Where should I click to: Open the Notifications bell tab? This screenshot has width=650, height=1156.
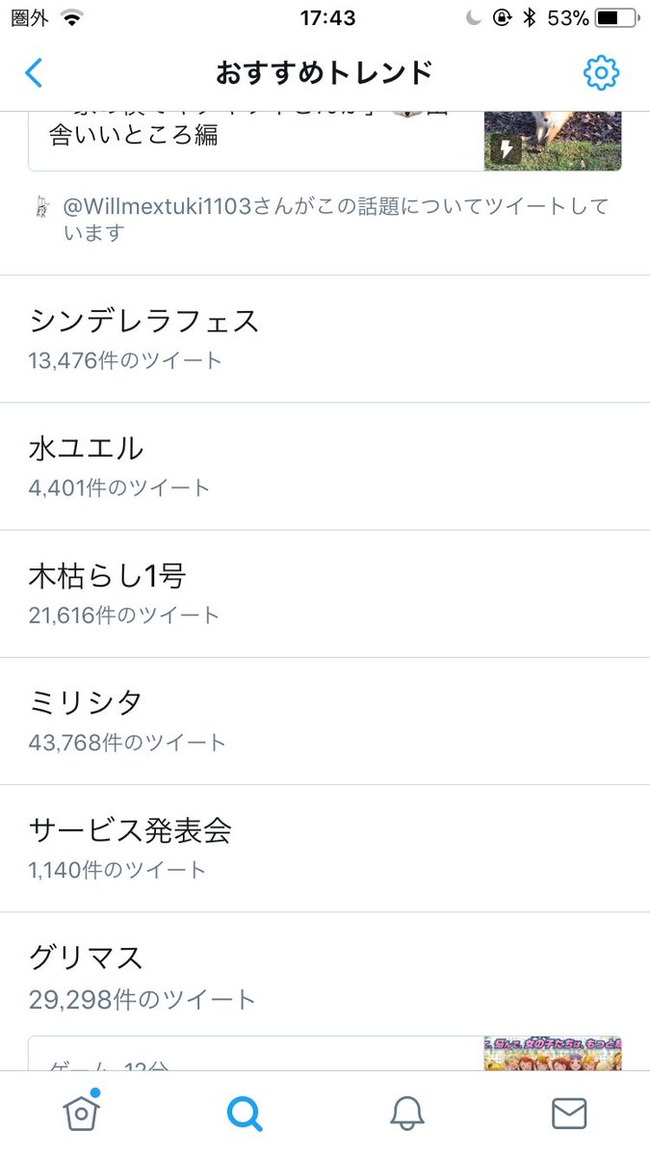point(407,1113)
